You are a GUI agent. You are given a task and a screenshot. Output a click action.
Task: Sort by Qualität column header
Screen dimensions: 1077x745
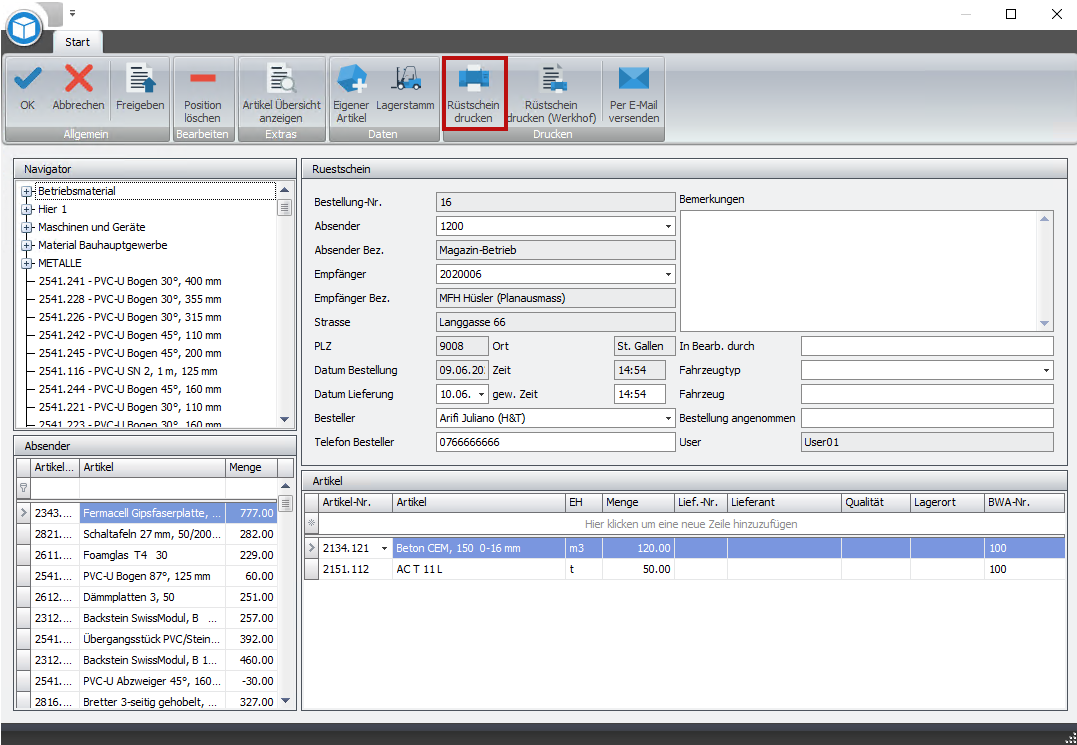tap(876, 503)
